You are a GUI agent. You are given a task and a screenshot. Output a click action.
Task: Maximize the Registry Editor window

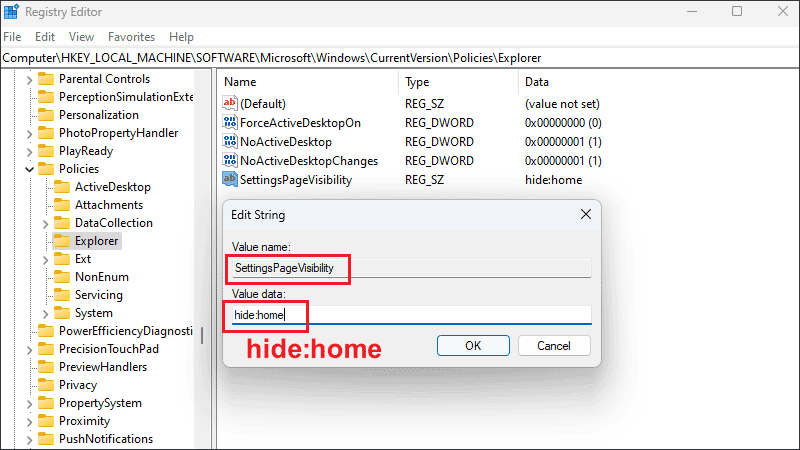click(x=737, y=11)
